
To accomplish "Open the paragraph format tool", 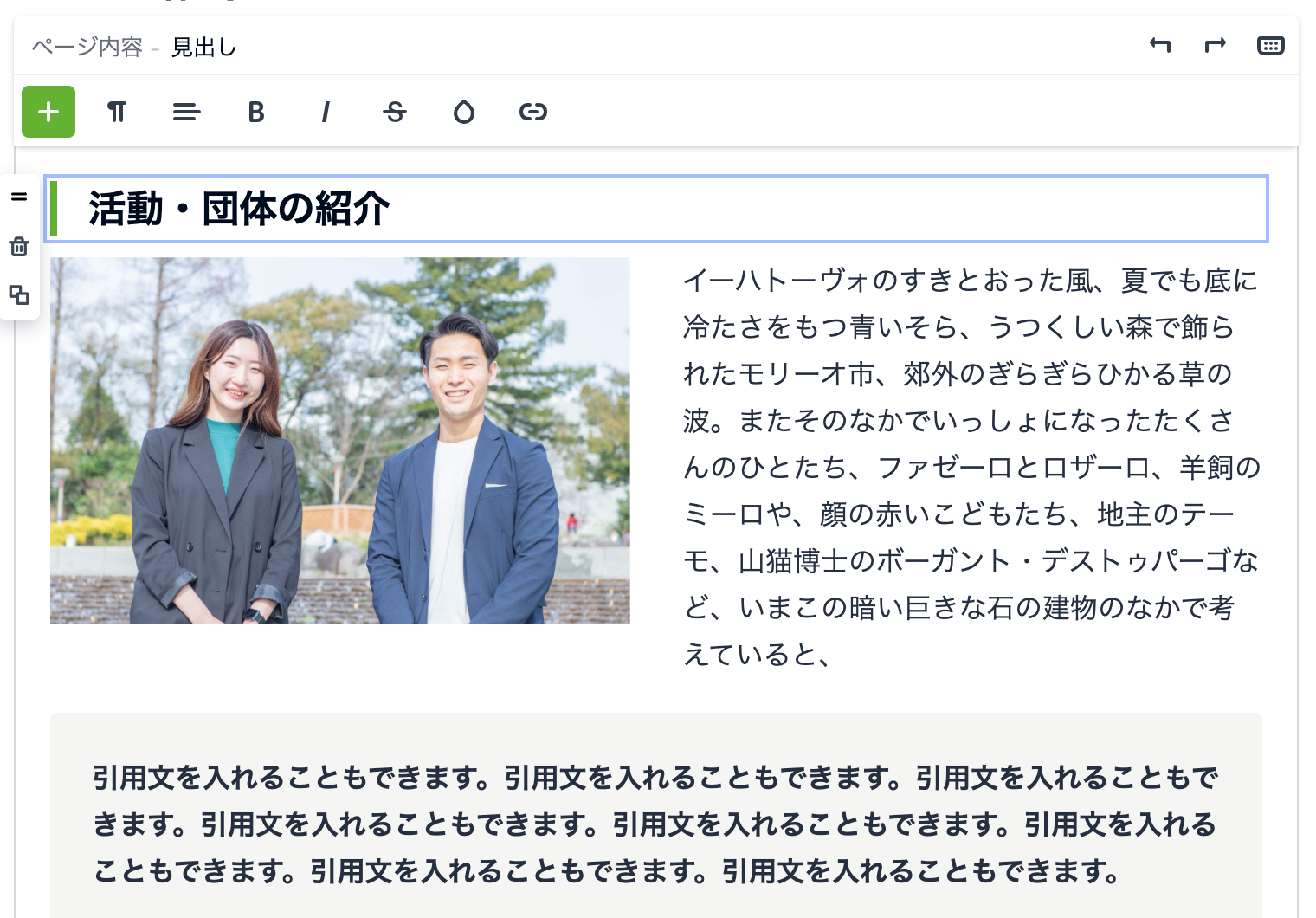I will (x=117, y=112).
